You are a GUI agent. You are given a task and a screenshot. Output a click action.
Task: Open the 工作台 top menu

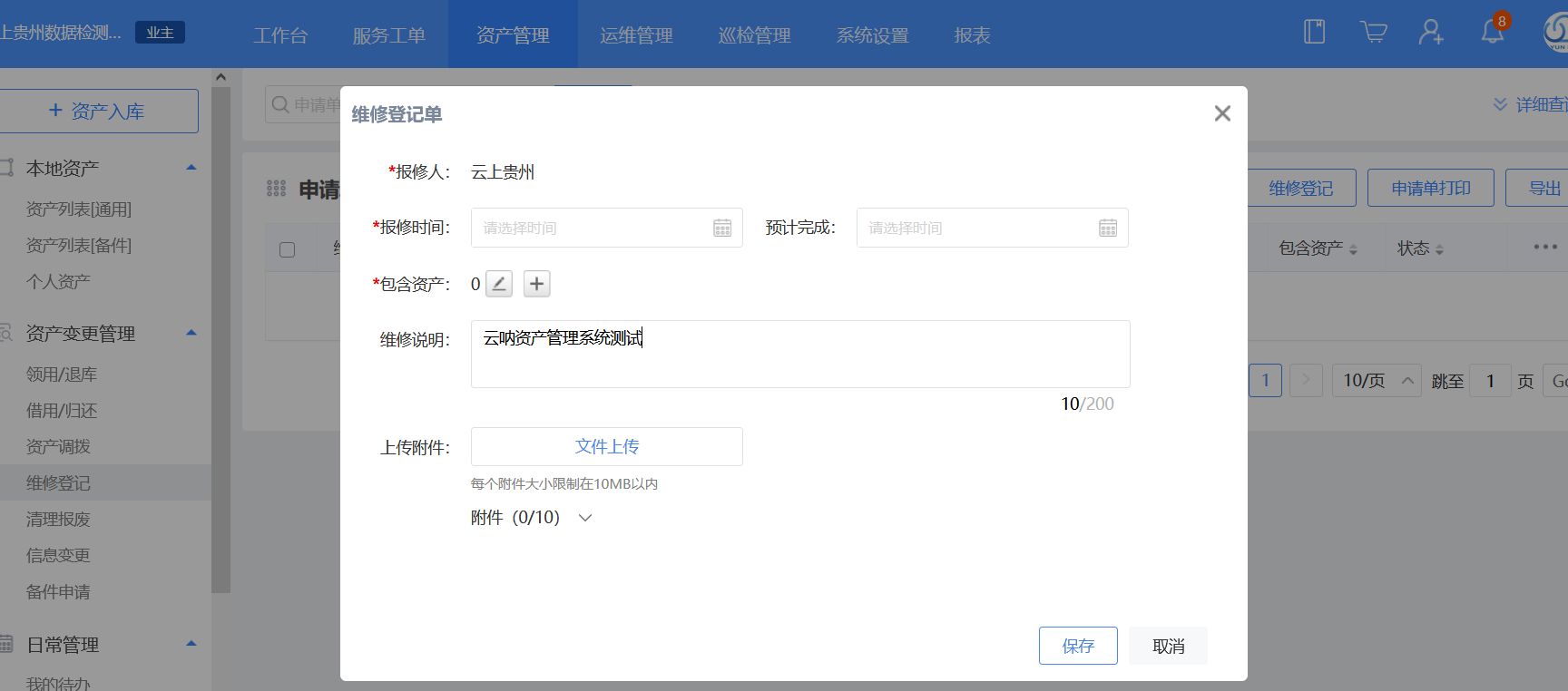(x=280, y=35)
